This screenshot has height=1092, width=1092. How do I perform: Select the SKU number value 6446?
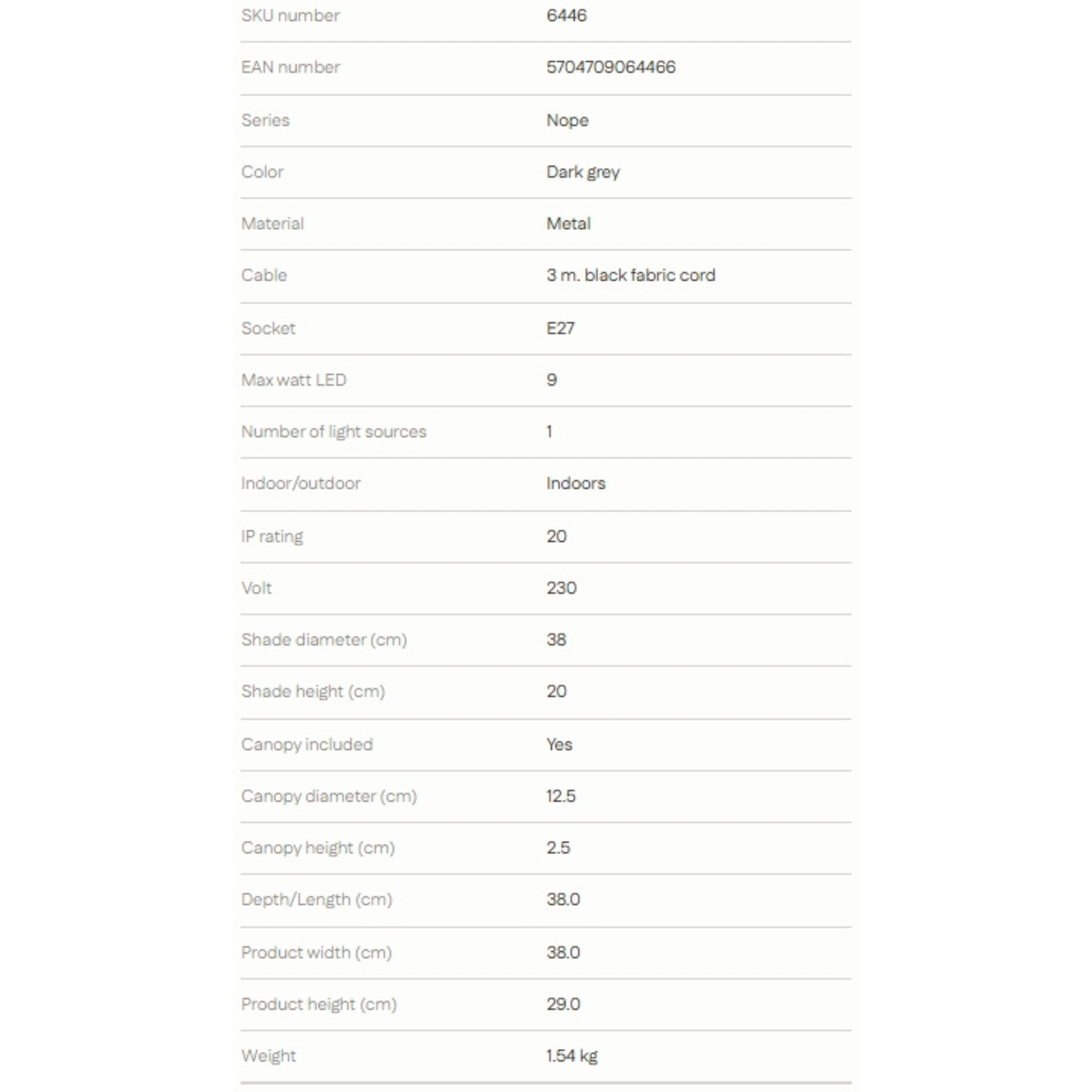[566, 15]
